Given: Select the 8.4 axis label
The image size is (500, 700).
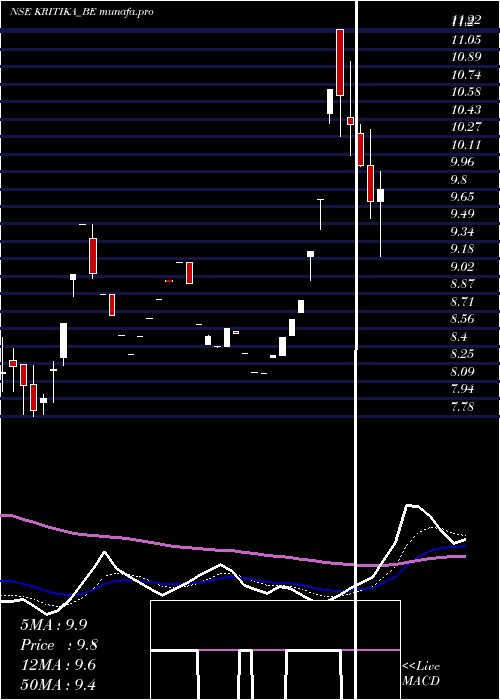Looking at the screenshot, I should 459,337.
